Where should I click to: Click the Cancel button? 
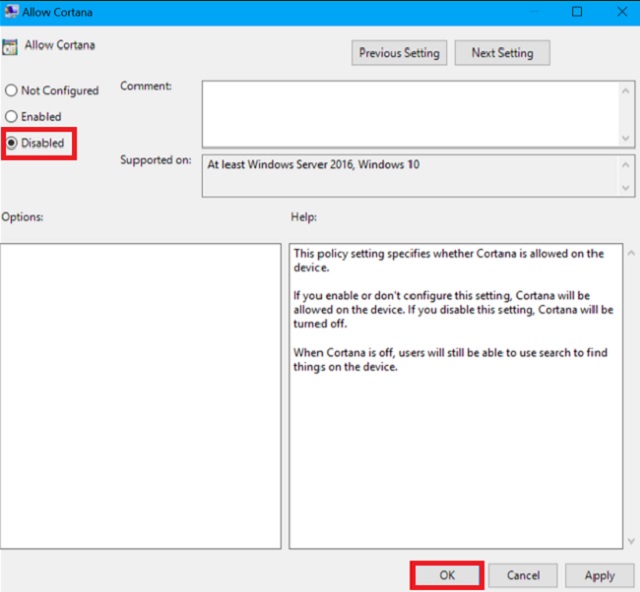click(523, 575)
